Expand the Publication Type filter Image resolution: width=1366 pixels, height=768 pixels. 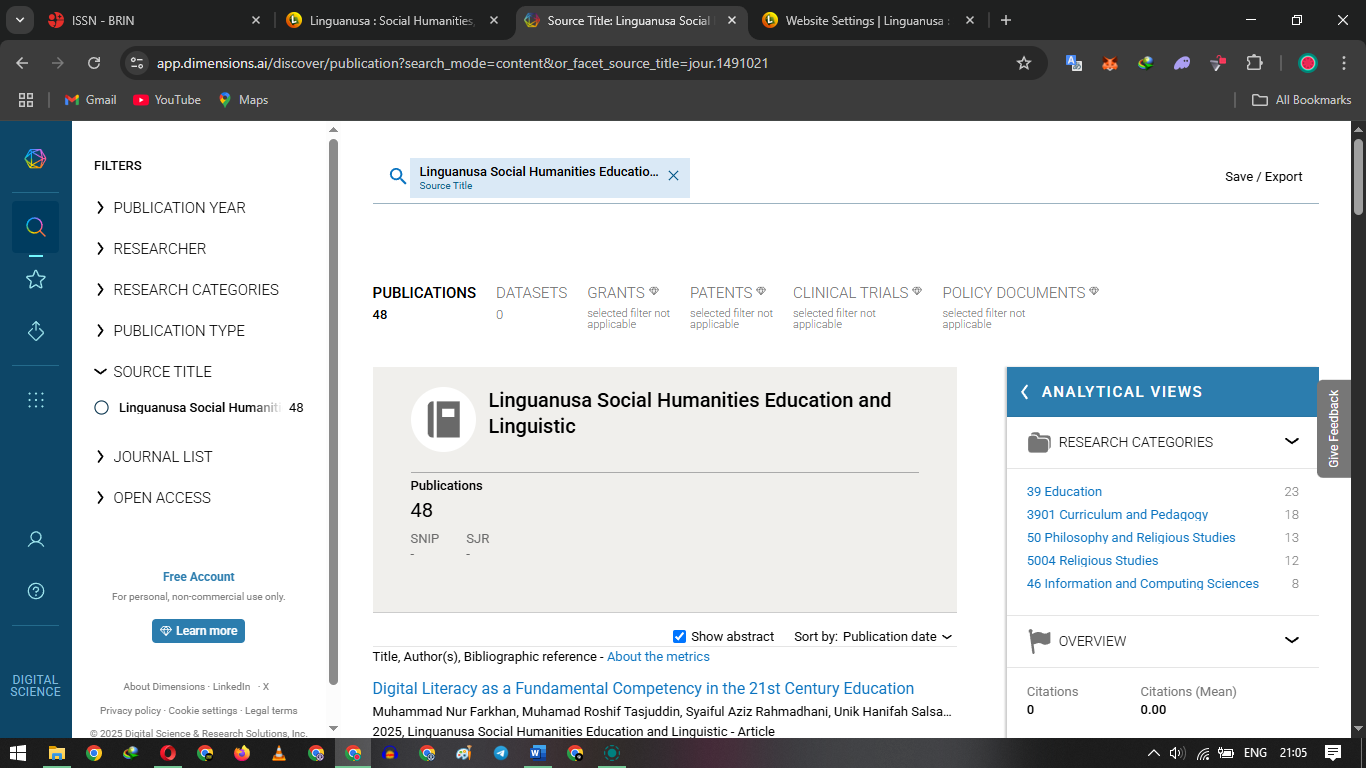(170, 331)
